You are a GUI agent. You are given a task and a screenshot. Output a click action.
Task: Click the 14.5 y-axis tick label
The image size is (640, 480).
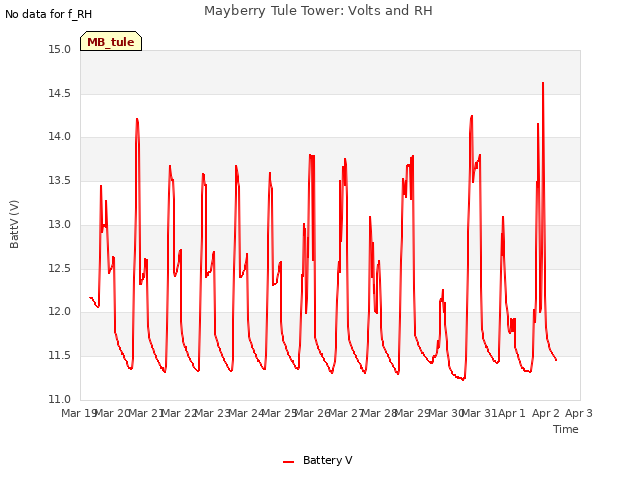tap(60, 93)
